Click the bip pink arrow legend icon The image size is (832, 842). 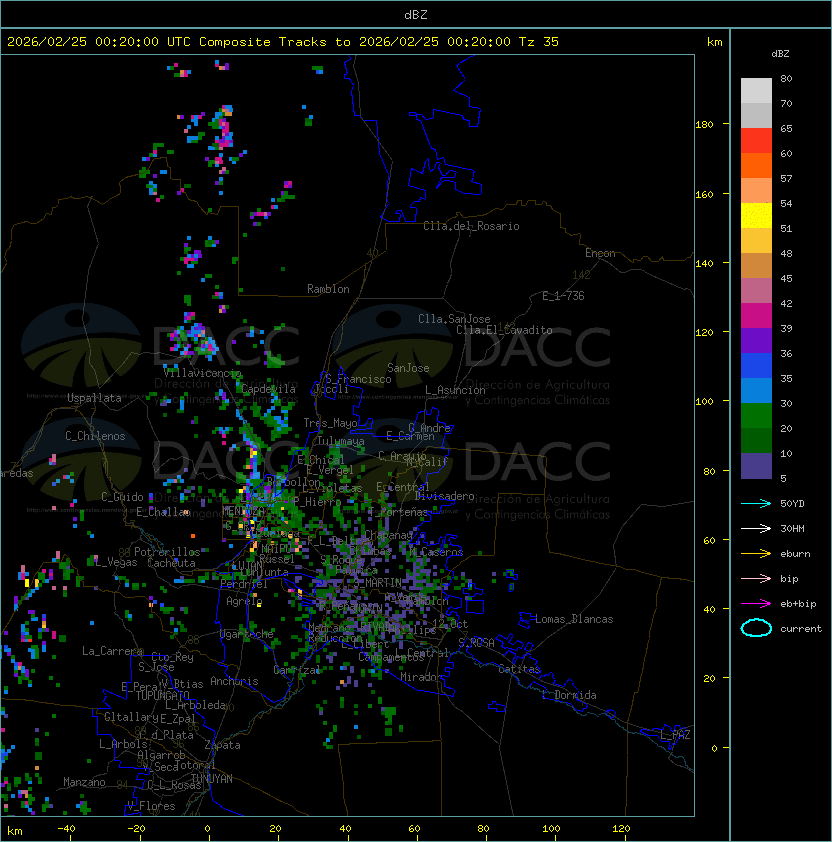(x=756, y=578)
